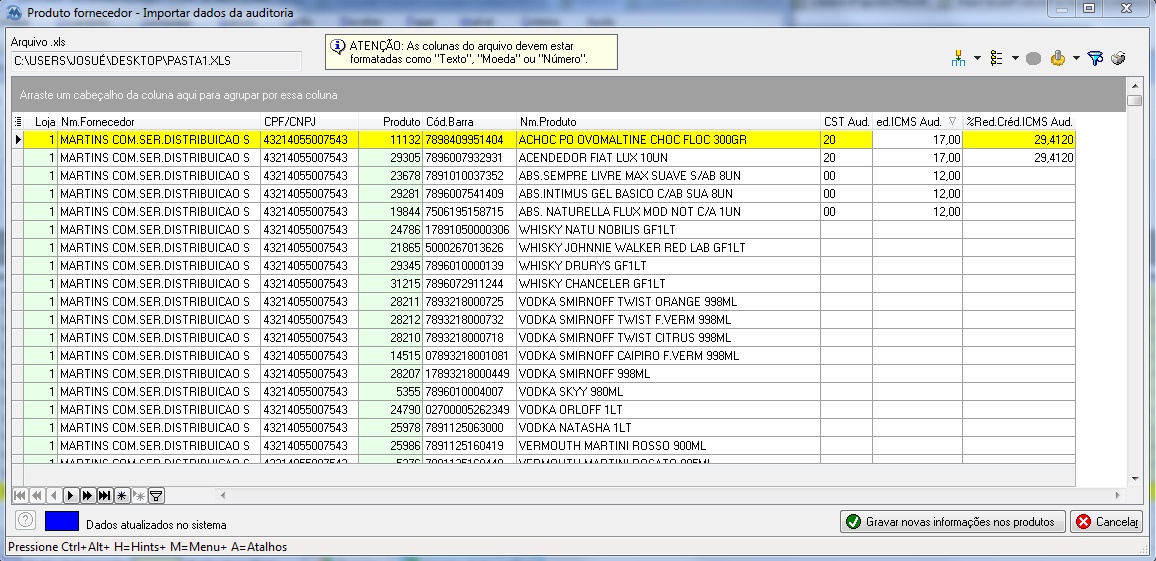Click barcode 7898409951404 cell
The height and width of the screenshot is (561, 1156).
pos(470,139)
